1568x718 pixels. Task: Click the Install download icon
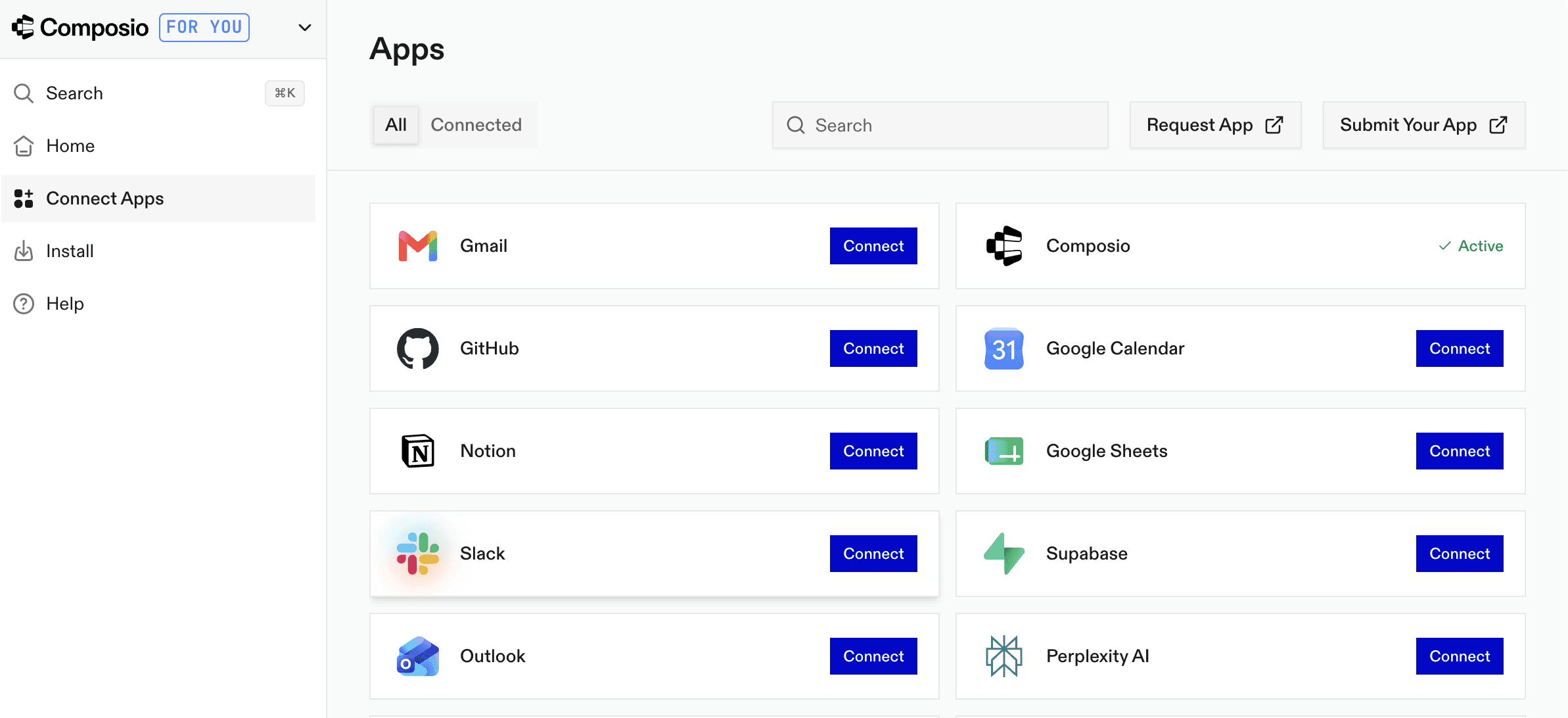click(24, 251)
